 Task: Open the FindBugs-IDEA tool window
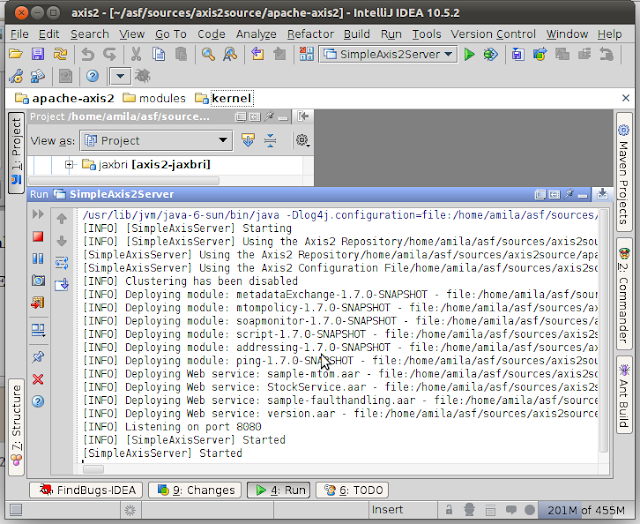tap(86, 490)
